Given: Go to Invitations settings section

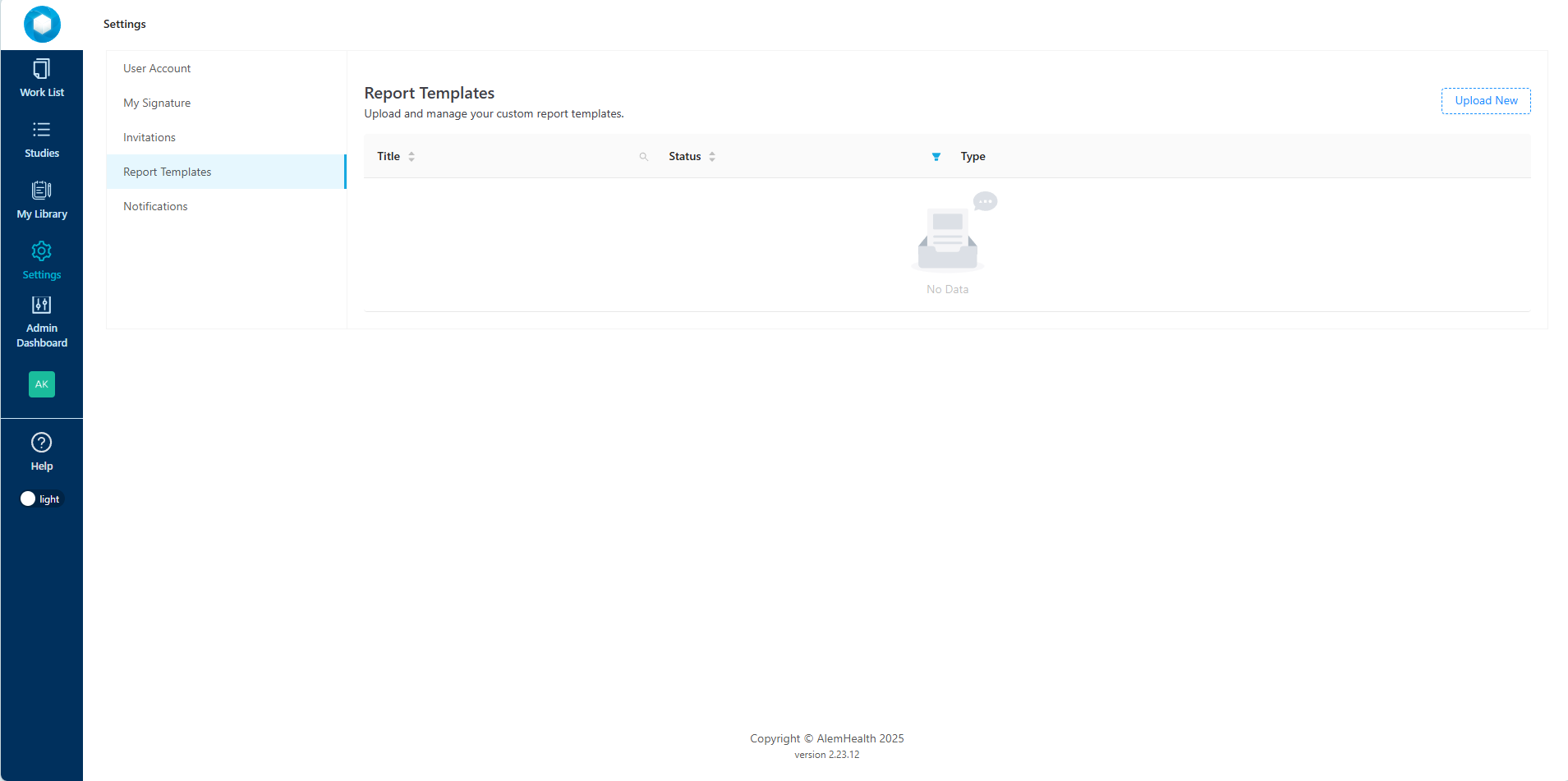Looking at the screenshot, I should [149, 137].
